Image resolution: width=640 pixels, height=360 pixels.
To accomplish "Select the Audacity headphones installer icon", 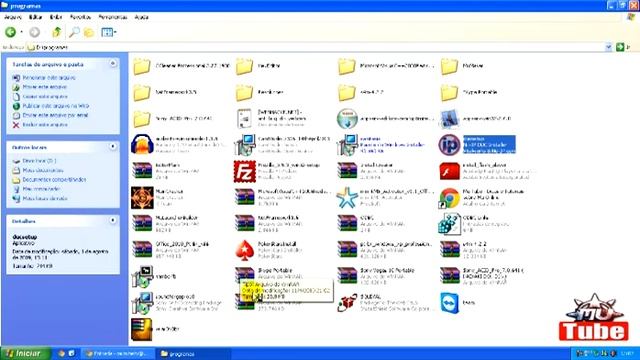I will click(142, 144).
